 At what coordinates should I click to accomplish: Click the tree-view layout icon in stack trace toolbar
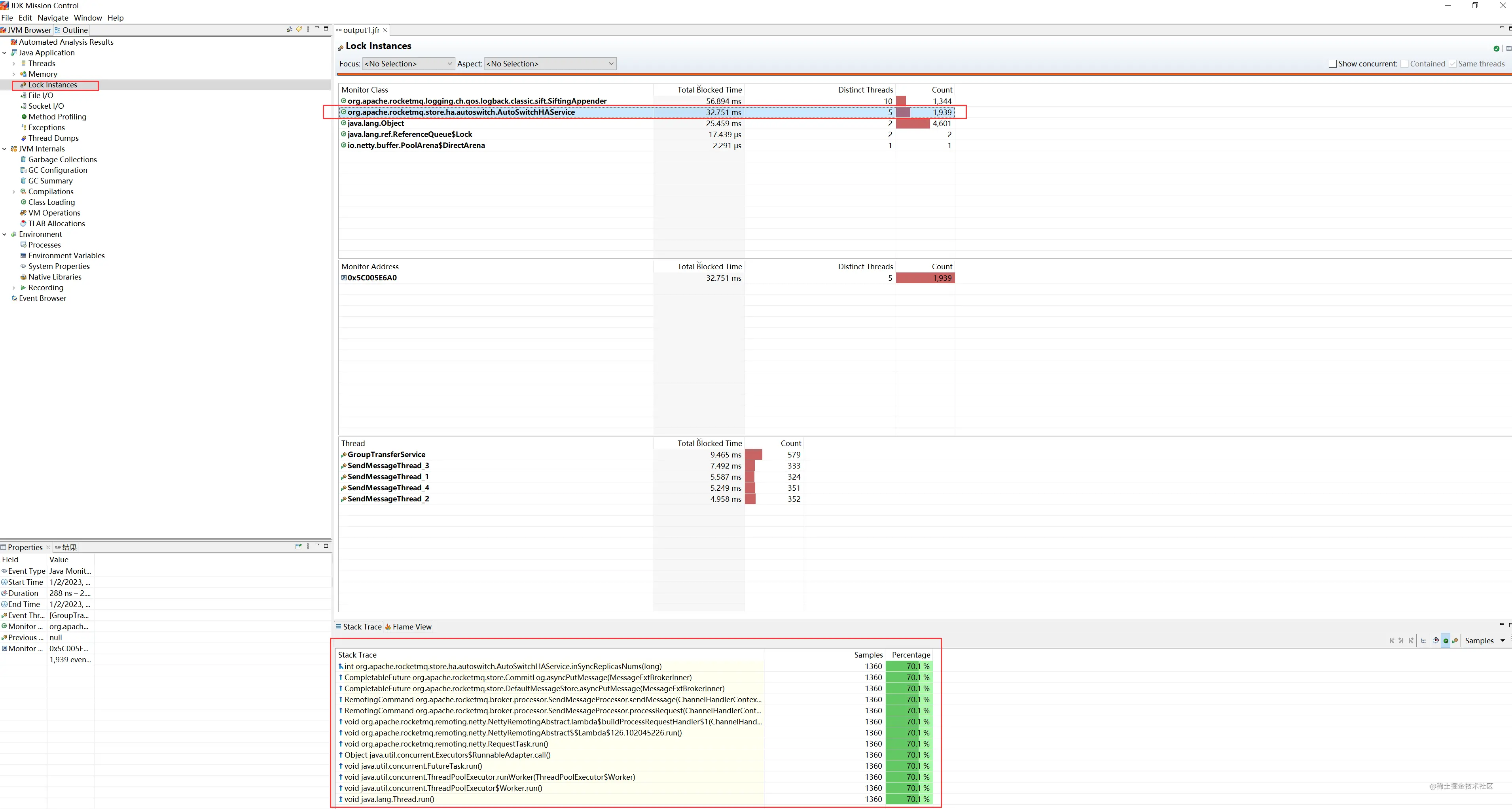click(x=1423, y=641)
